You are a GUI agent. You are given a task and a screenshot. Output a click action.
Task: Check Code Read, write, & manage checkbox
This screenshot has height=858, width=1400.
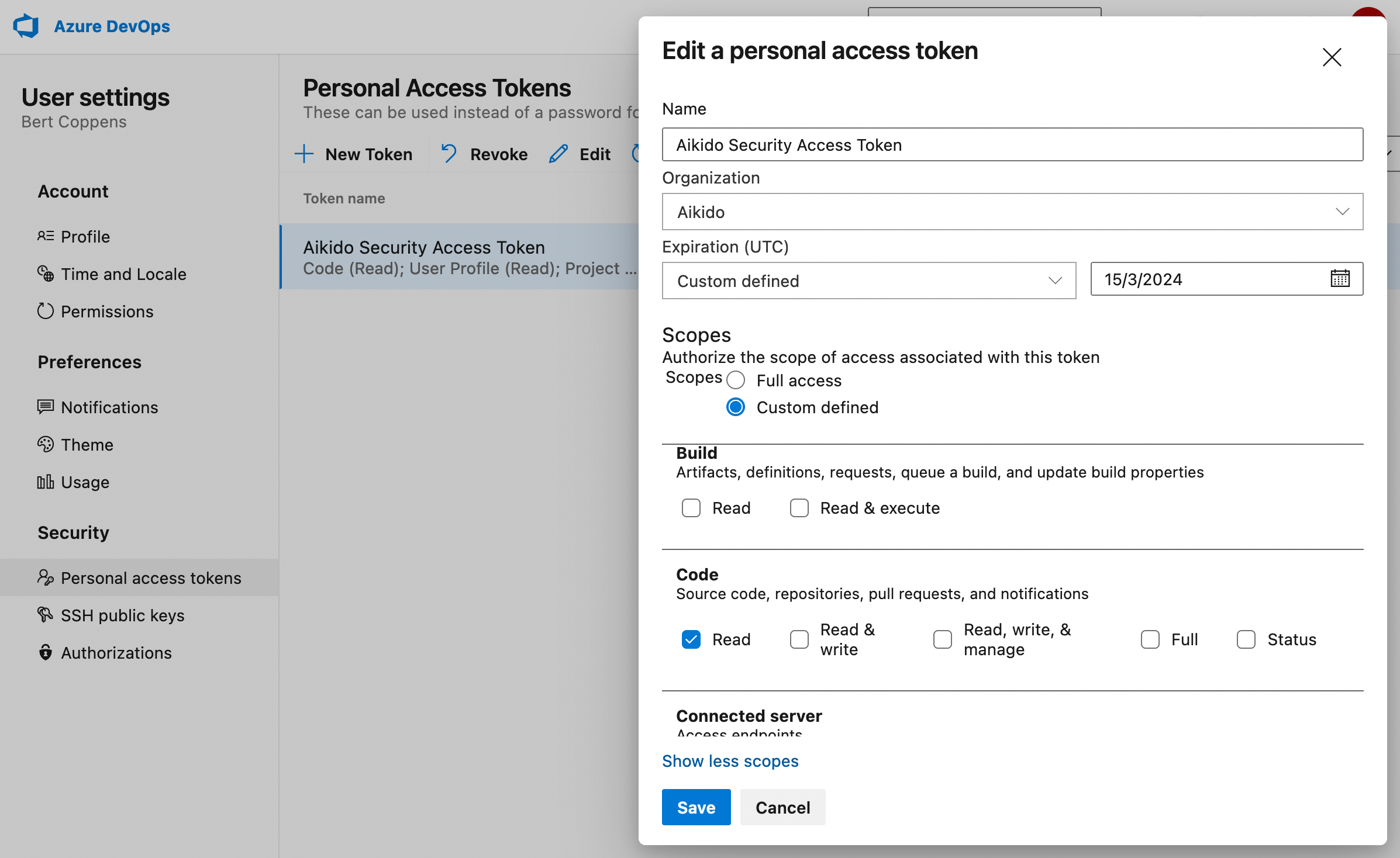coord(943,639)
